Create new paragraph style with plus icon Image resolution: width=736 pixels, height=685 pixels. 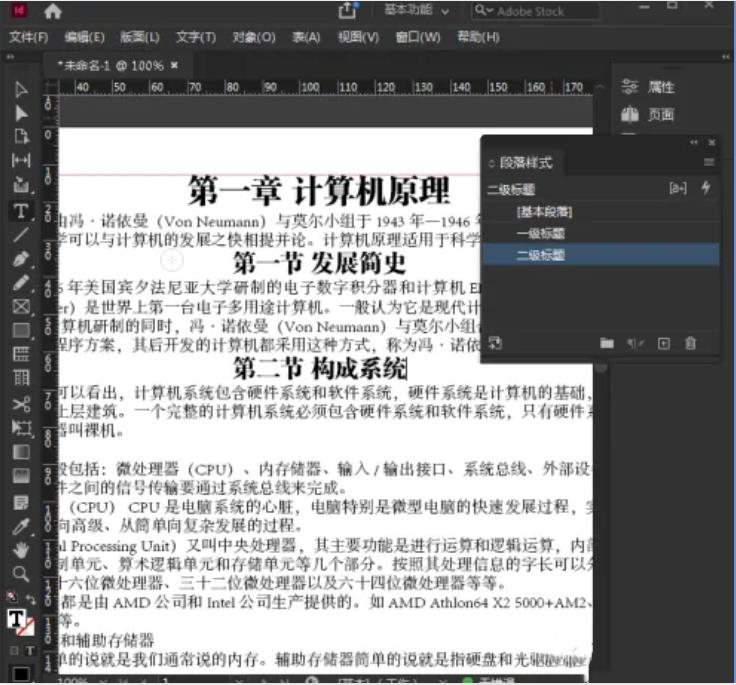coord(663,343)
